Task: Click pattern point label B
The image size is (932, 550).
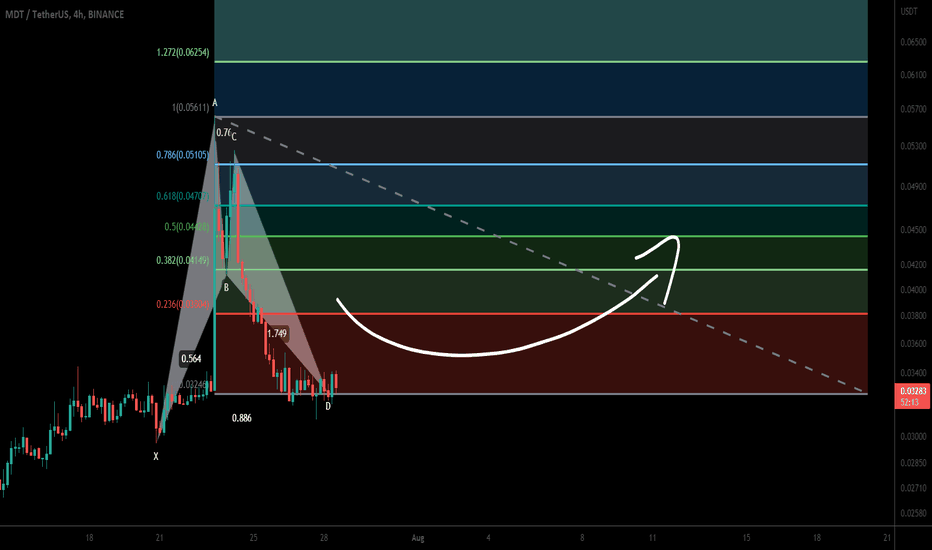Action: click(226, 288)
